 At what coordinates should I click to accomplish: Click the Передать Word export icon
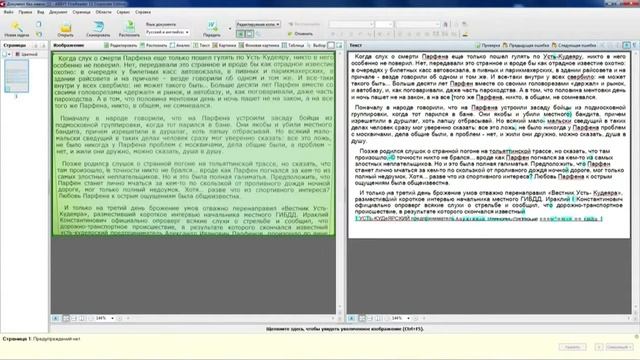[x=212, y=26]
